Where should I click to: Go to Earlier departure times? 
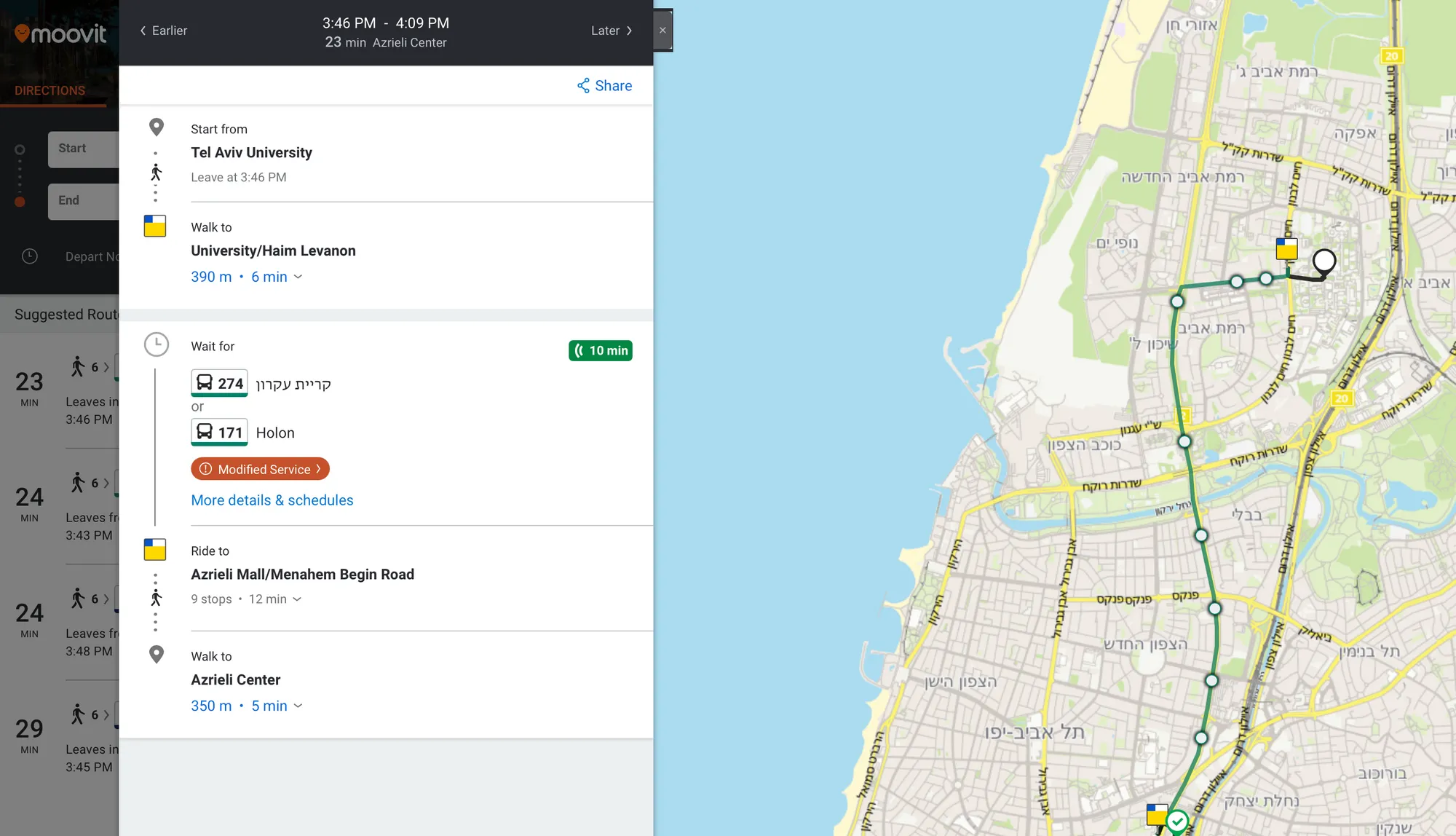163,31
